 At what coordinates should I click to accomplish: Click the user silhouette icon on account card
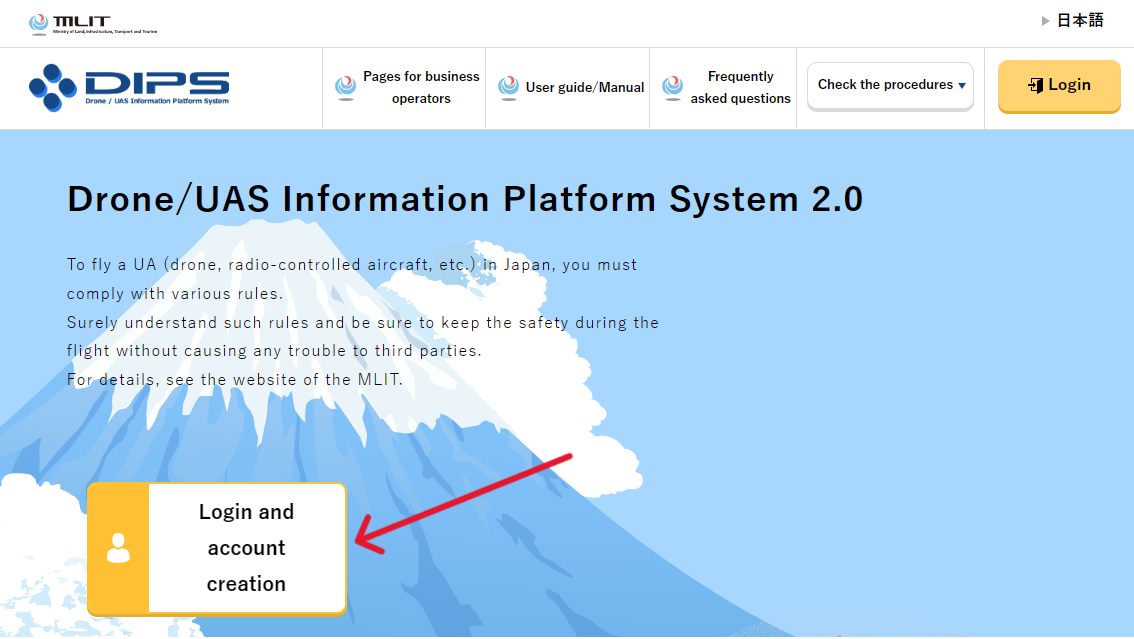(119, 548)
